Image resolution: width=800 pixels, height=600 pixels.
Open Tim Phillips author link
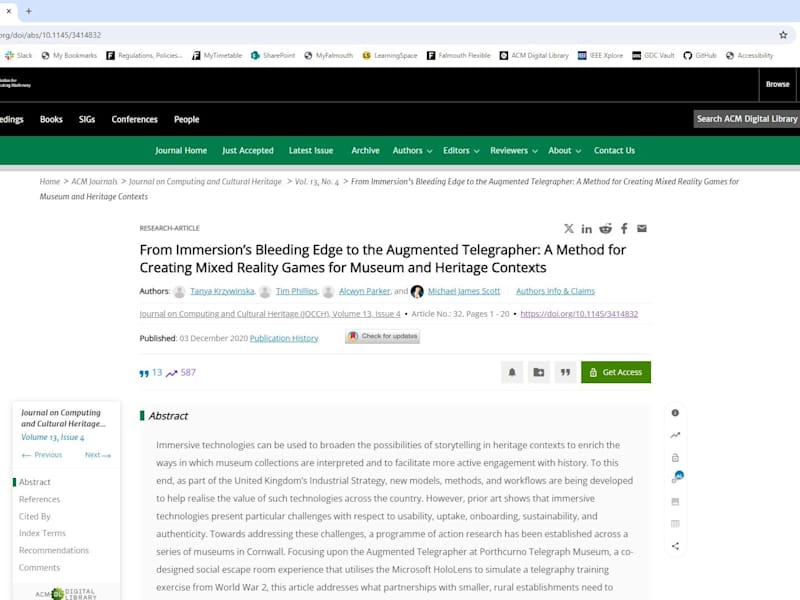tap(296, 291)
